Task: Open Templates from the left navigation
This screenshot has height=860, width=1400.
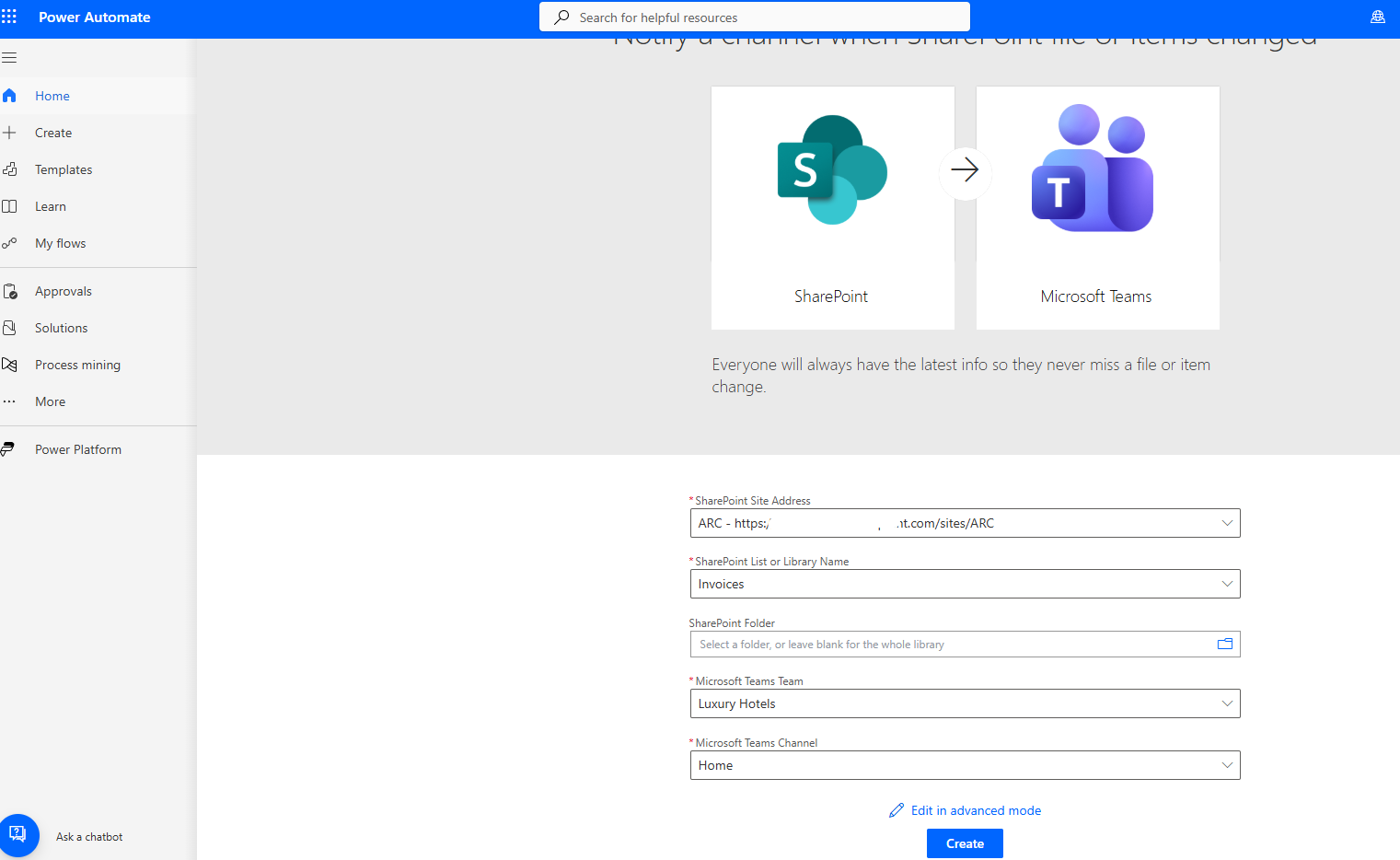Action: coord(64,169)
